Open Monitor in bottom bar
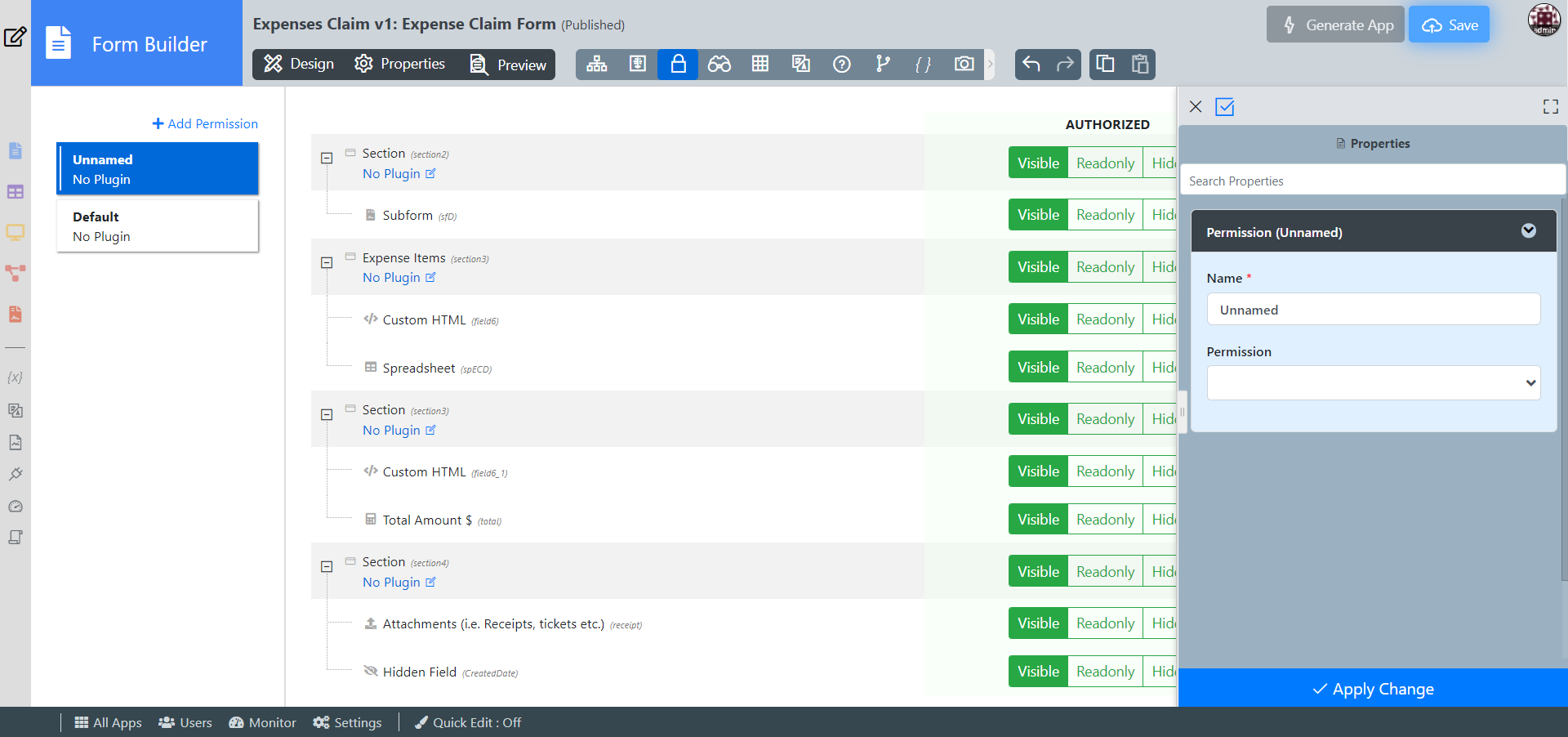The width and height of the screenshot is (1568, 737). 262,723
